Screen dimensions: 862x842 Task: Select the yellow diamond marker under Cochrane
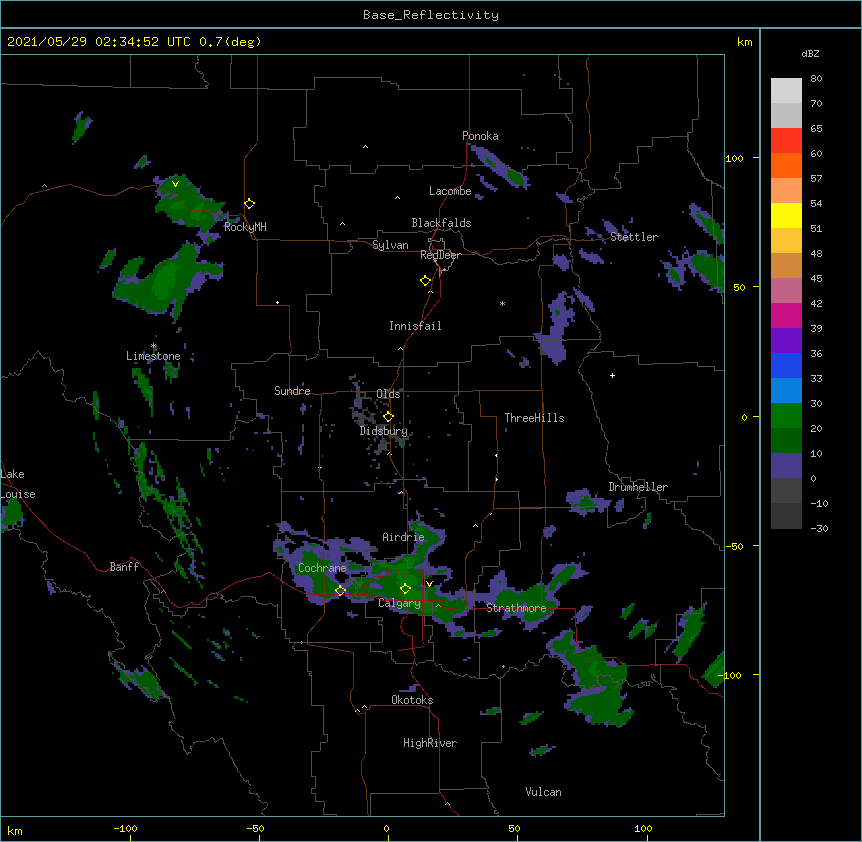(x=340, y=591)
